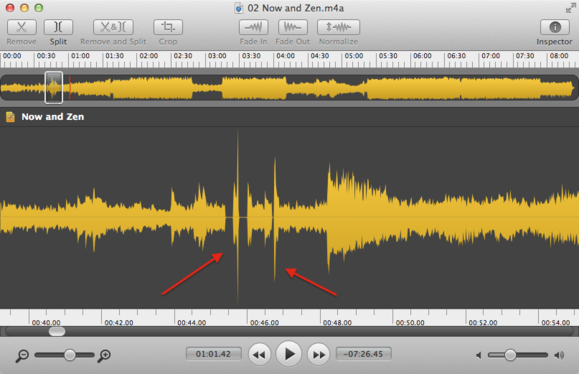The image size is (579, 374).
Task: Click the zoom in magnifier icon
Action: 104,356
